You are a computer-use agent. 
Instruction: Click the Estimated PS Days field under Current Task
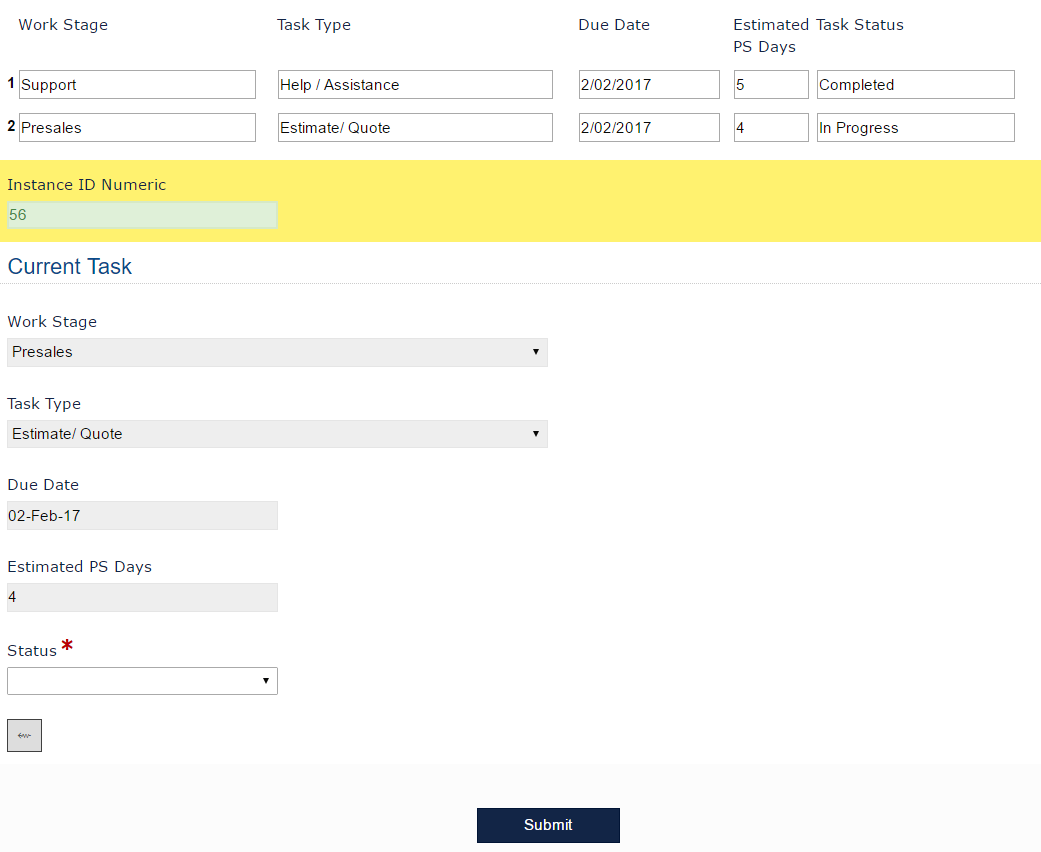[142, 597]
